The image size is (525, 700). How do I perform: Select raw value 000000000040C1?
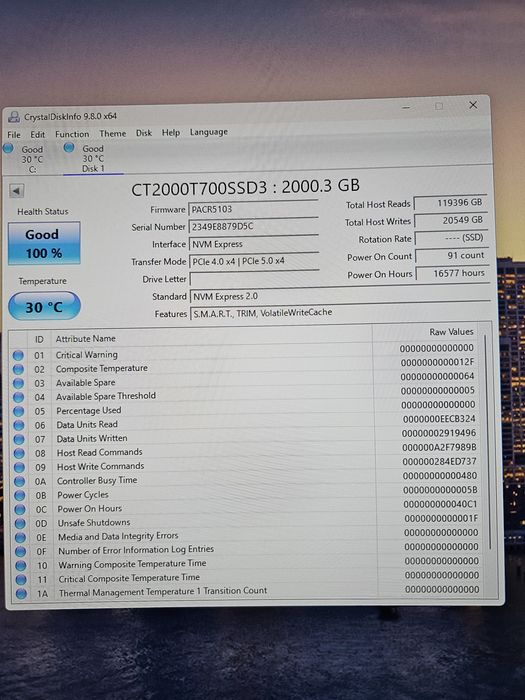click(x=440, y=504)
